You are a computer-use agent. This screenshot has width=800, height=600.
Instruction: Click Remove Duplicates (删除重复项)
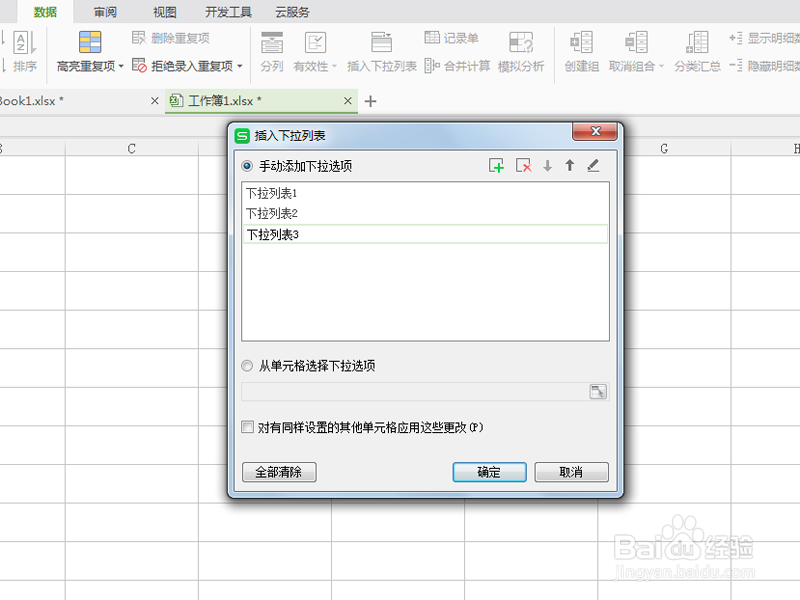pos(171,38)
